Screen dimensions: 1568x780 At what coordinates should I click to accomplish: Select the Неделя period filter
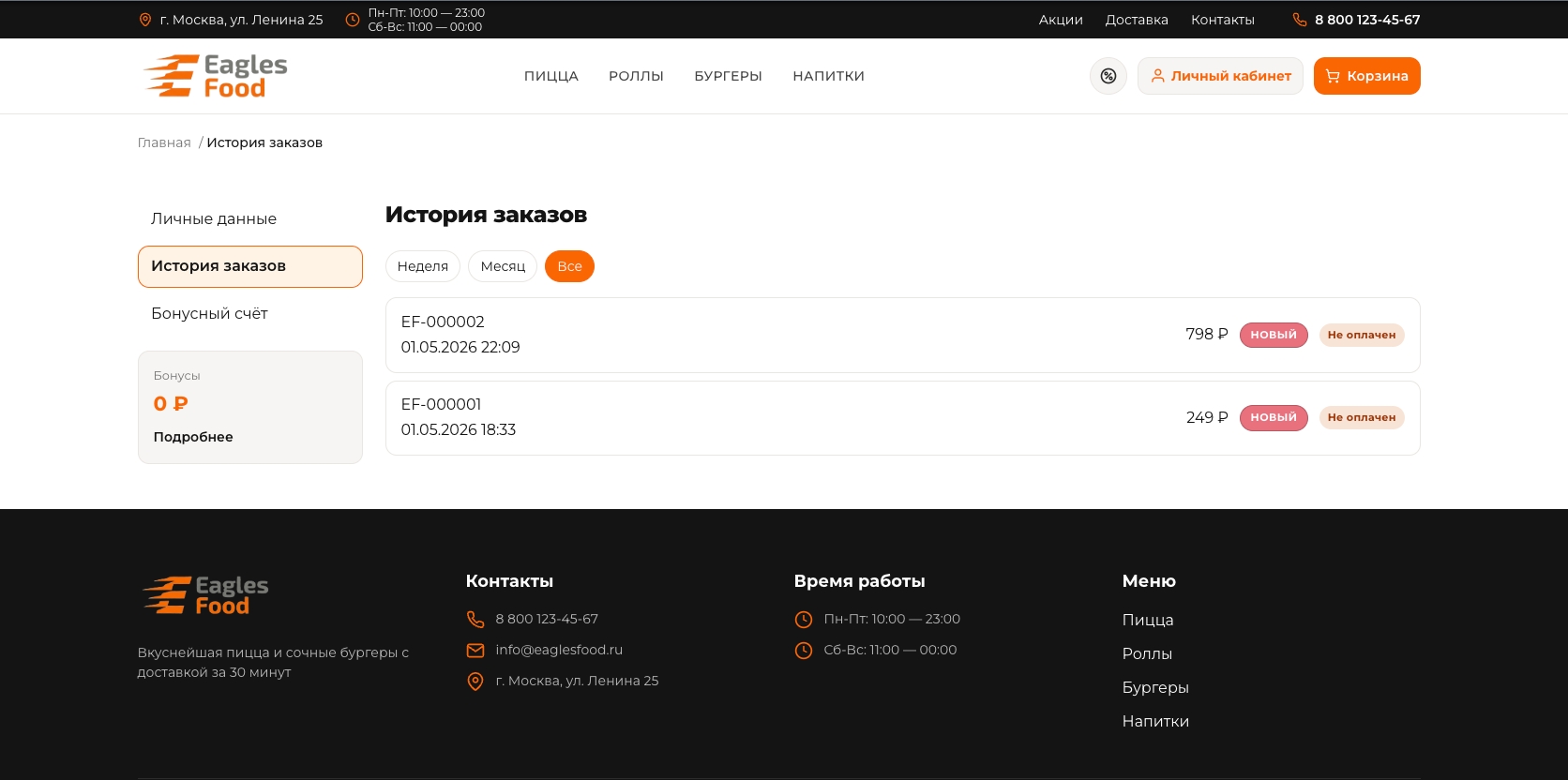click(x=423, y=266)
